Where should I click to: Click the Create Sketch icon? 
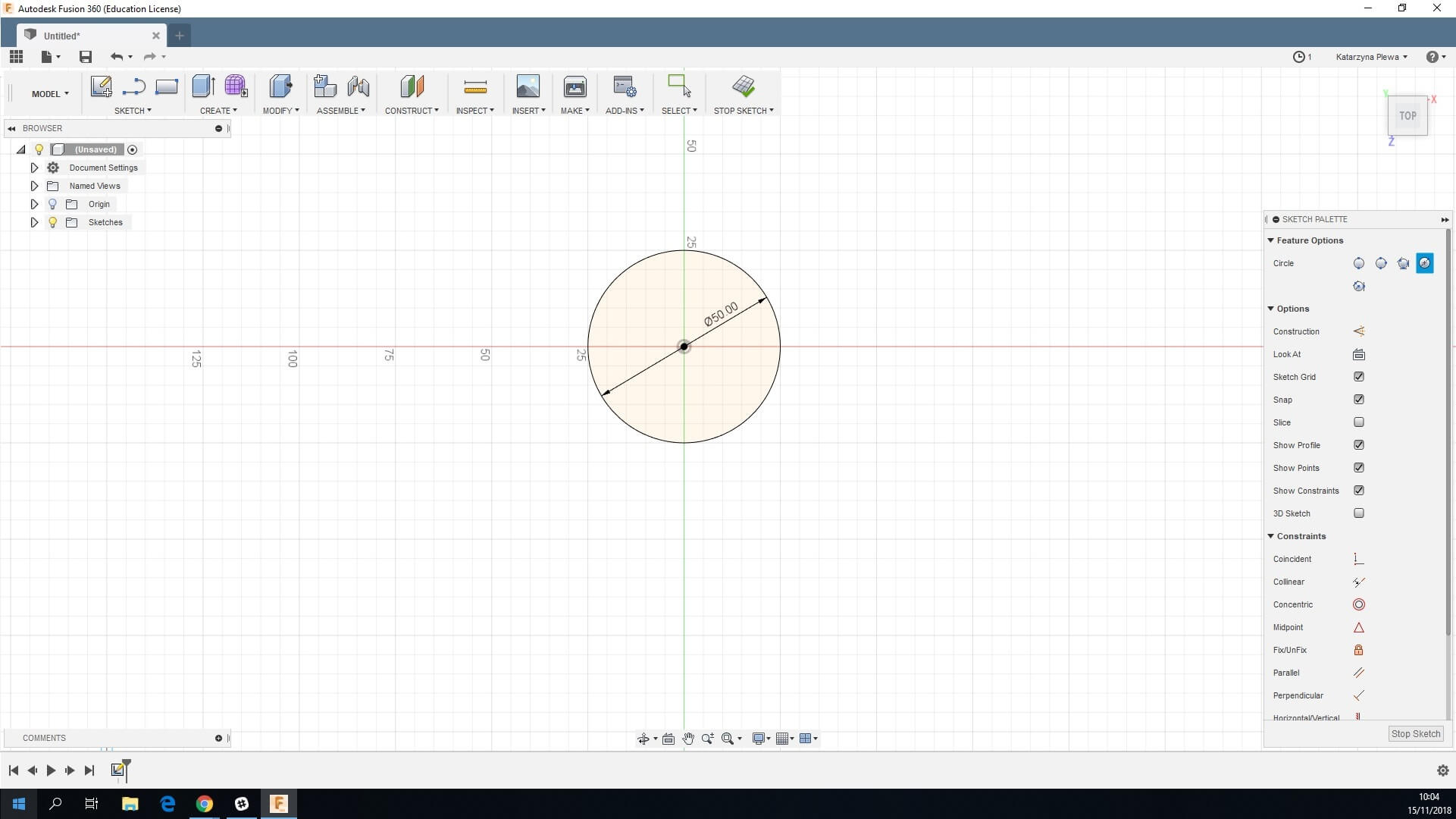point(102,86)
